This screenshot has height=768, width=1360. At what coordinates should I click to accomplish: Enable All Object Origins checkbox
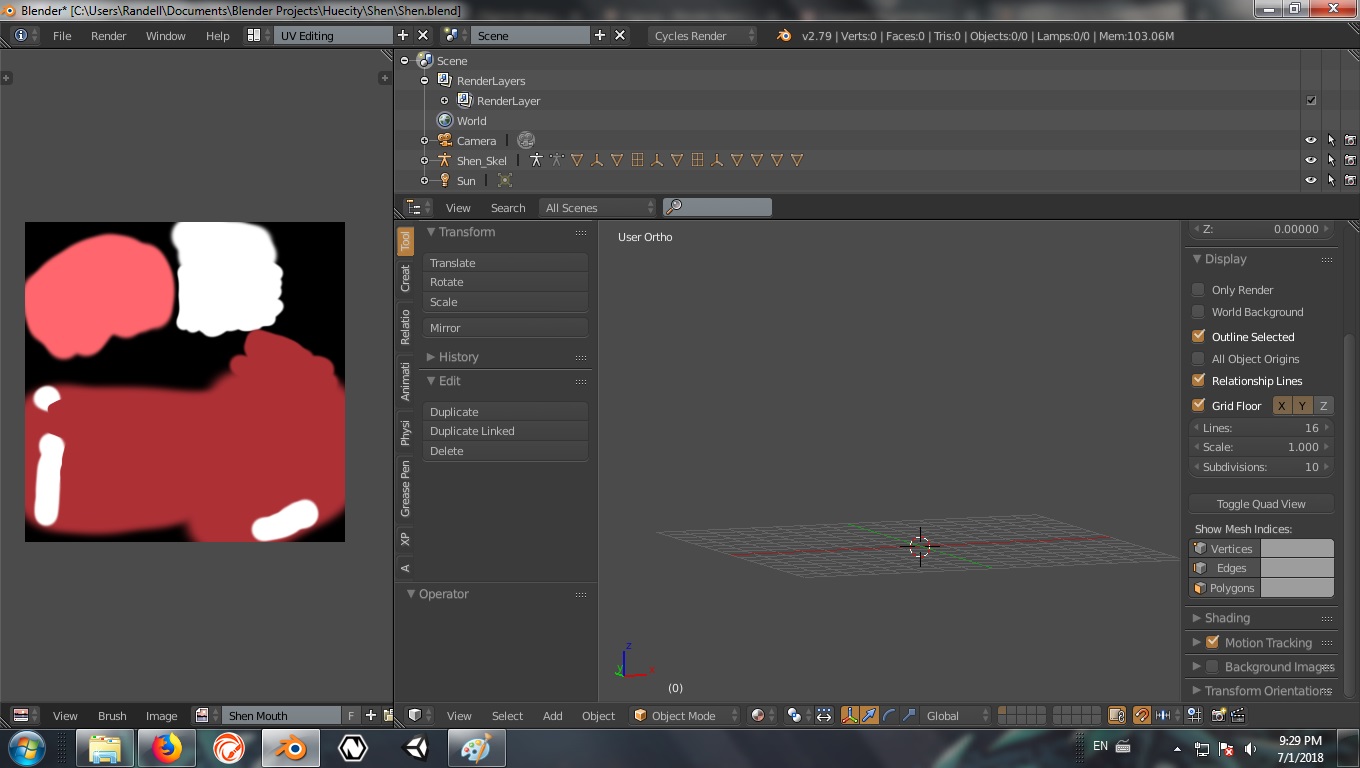1198,358
